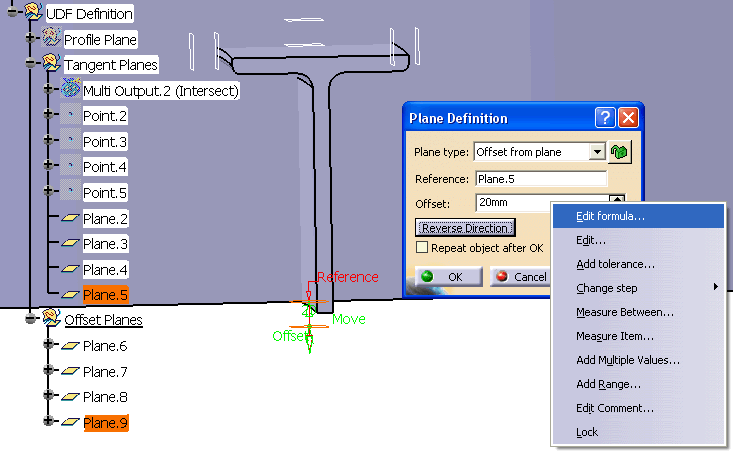Click the Plane.6 plane icon
Viewport: 733px width, 455px height.
[x=71, y=346]
